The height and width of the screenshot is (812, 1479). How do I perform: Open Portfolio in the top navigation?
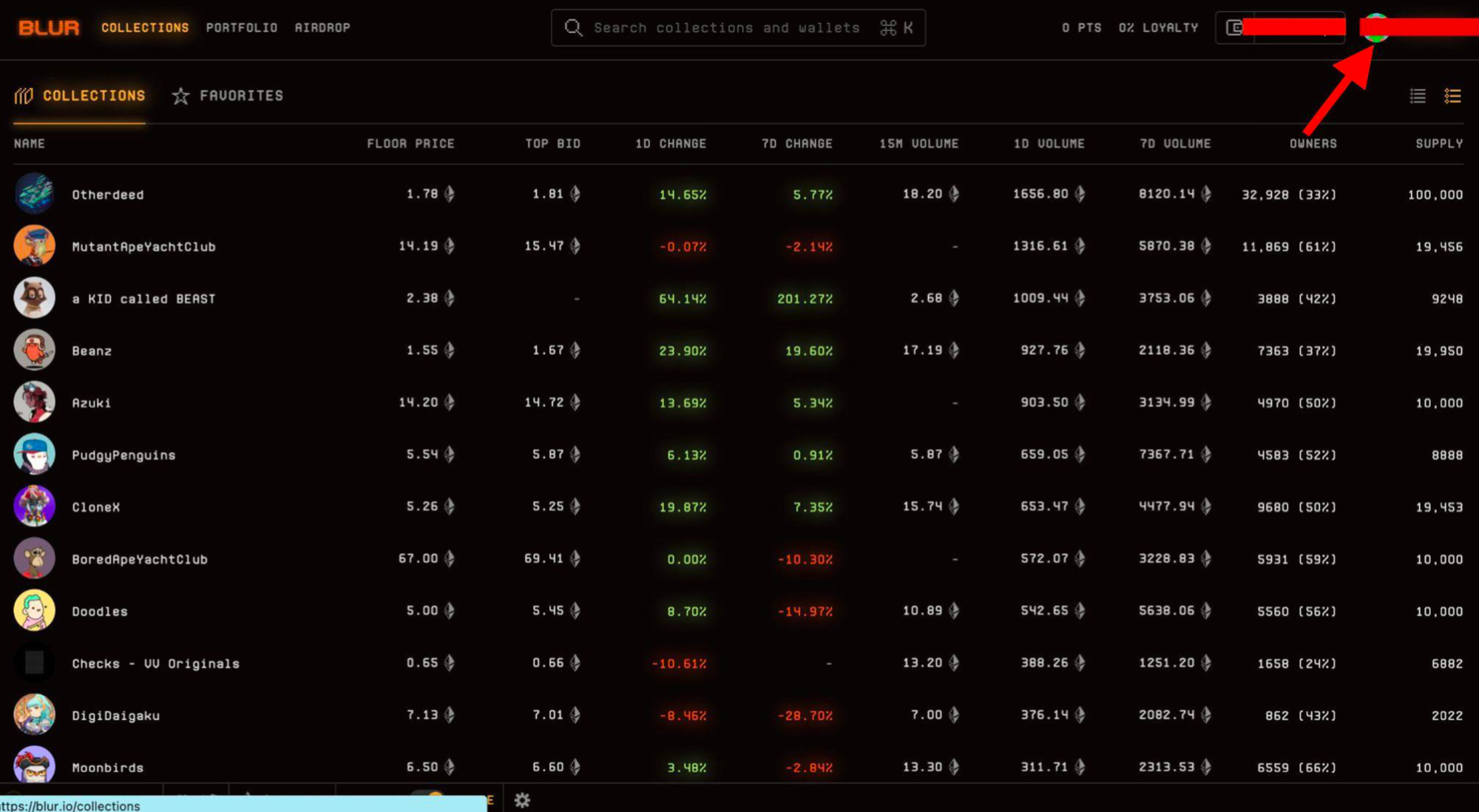pyautogui.click(x=242, y=27)
